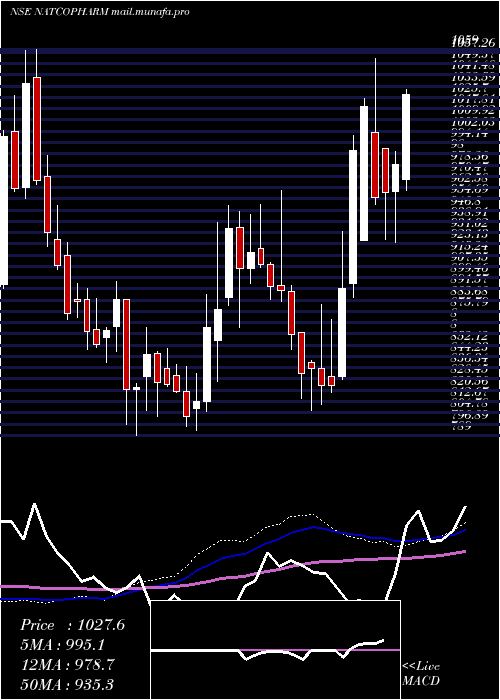Image resolution: width=500 pixels, height=700 pixels.
Task: Click the 50MA : 935.3 value
Action: pyautogui.click(x=67, y=684)
